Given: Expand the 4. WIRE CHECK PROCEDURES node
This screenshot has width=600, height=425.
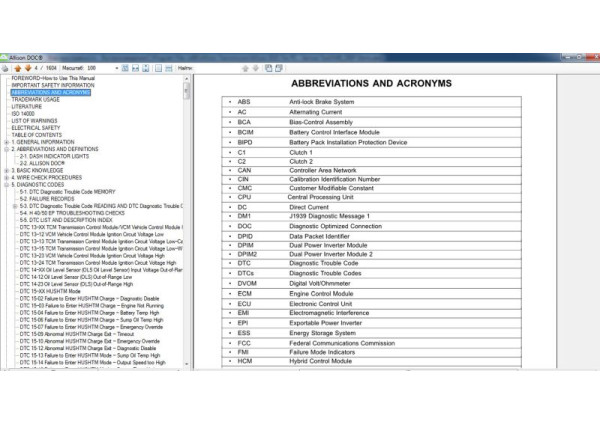Looking at the screenshot, I should (5, 177).
